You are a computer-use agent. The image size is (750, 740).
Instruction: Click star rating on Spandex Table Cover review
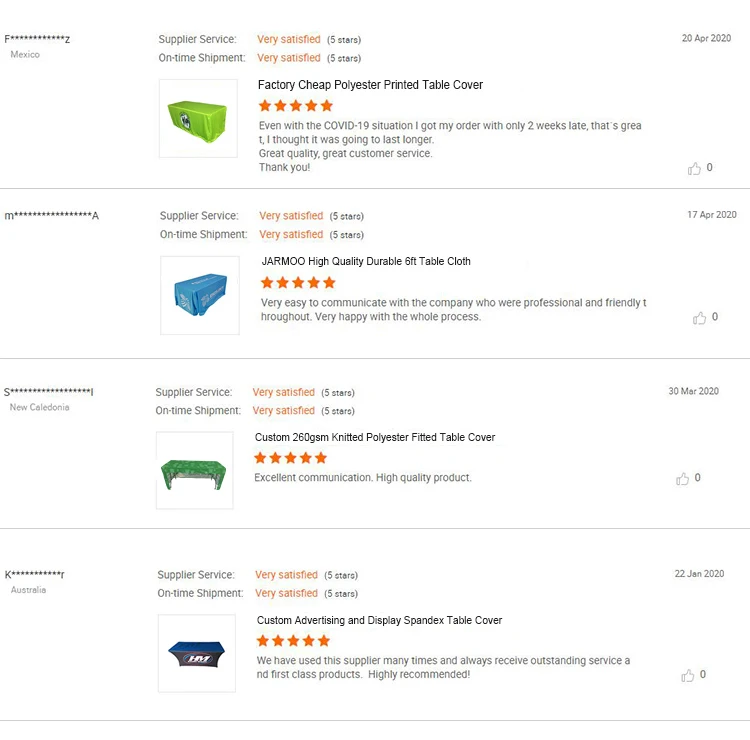click(x=293, y=641)
